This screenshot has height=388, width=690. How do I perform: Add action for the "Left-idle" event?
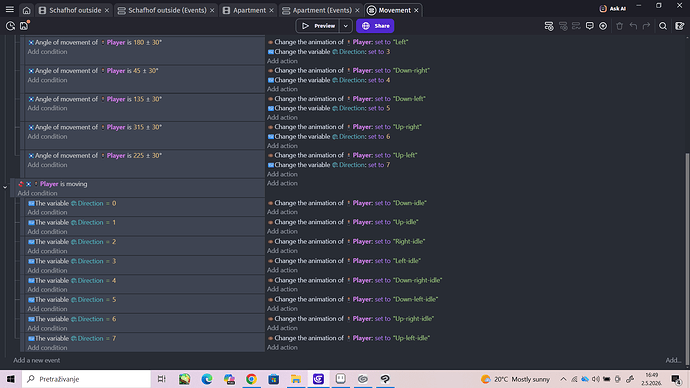pos(282,270)
